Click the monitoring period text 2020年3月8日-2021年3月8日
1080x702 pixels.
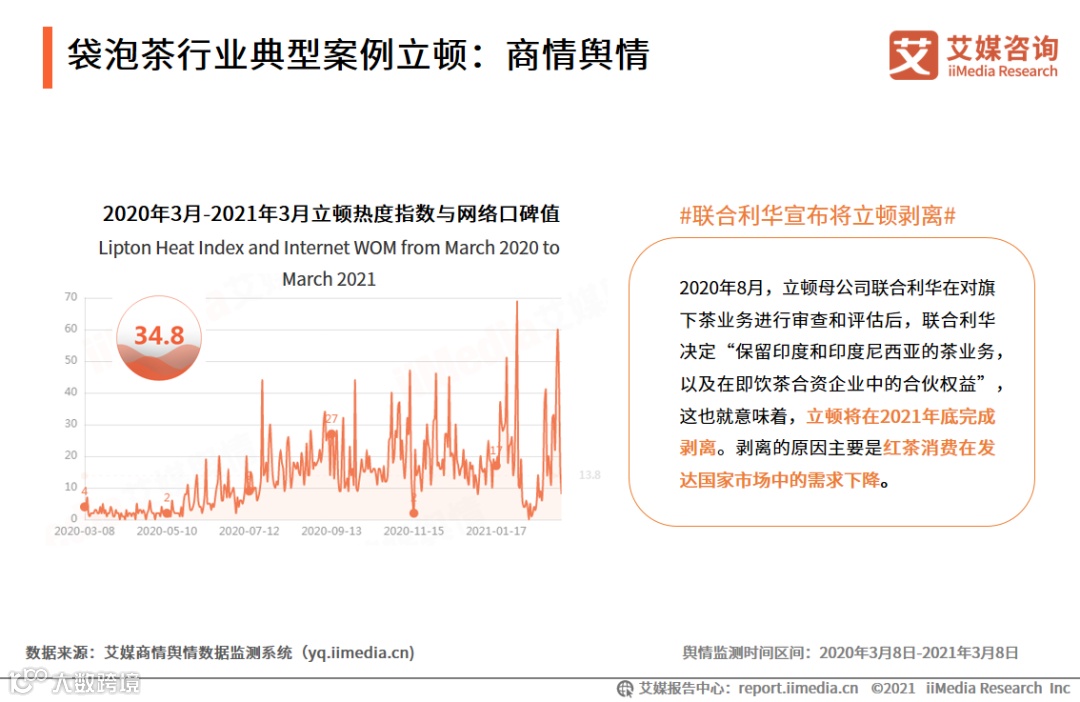(x=919, y=652)
